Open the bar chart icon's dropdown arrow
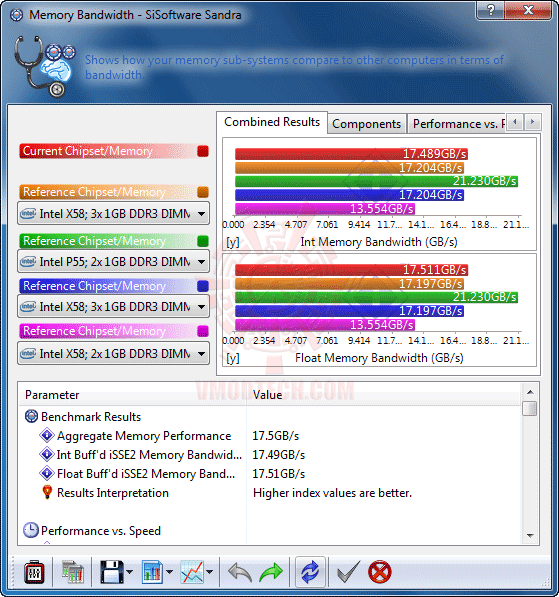The height and width of the screenshot is (597, 559). [x=169, y=572]
